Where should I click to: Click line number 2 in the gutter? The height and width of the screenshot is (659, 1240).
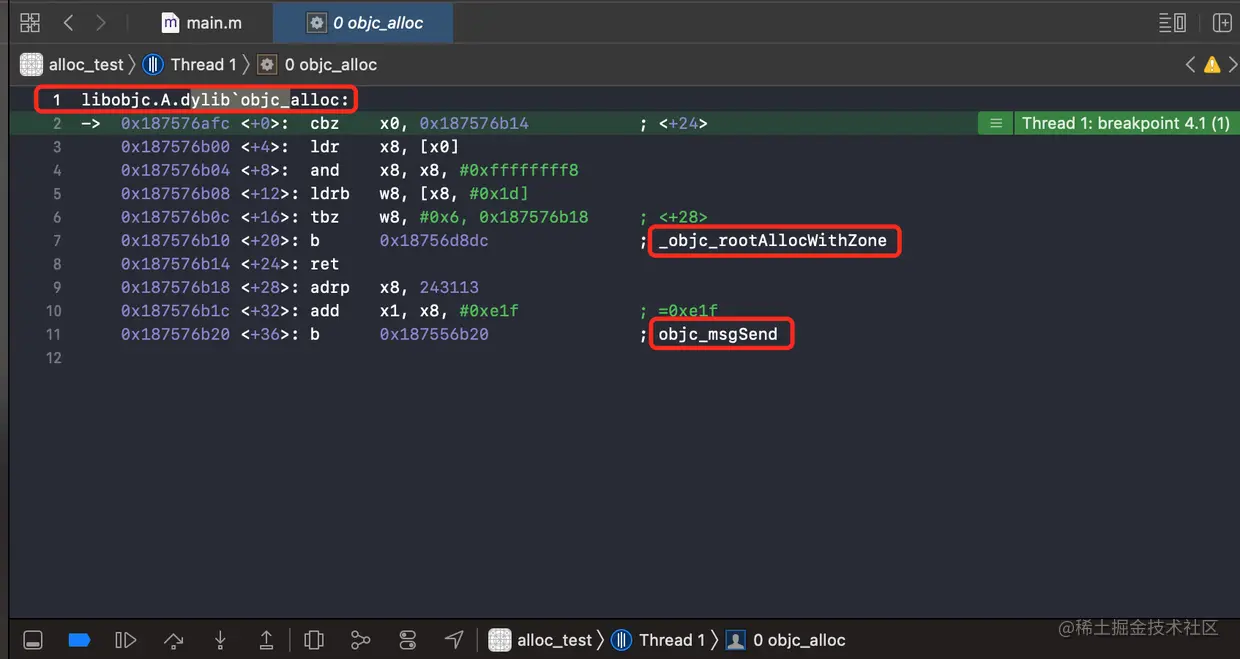coord(57,124)
